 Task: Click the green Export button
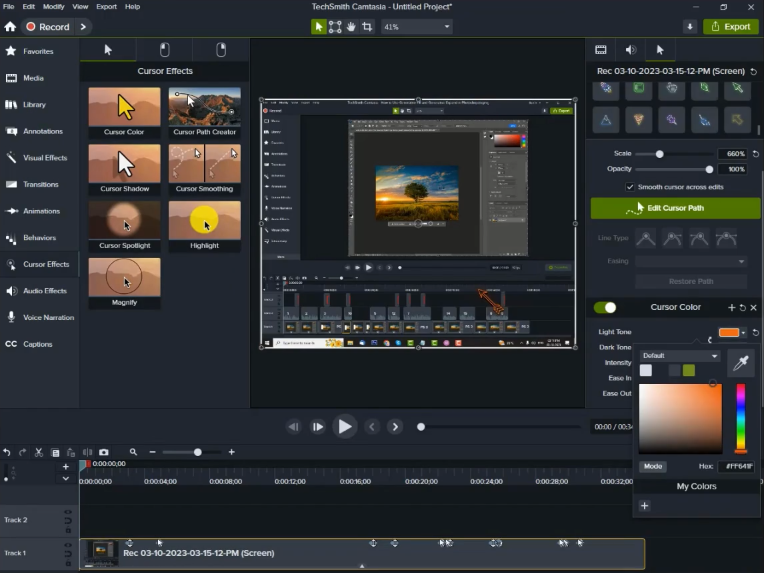coord(730,27)
